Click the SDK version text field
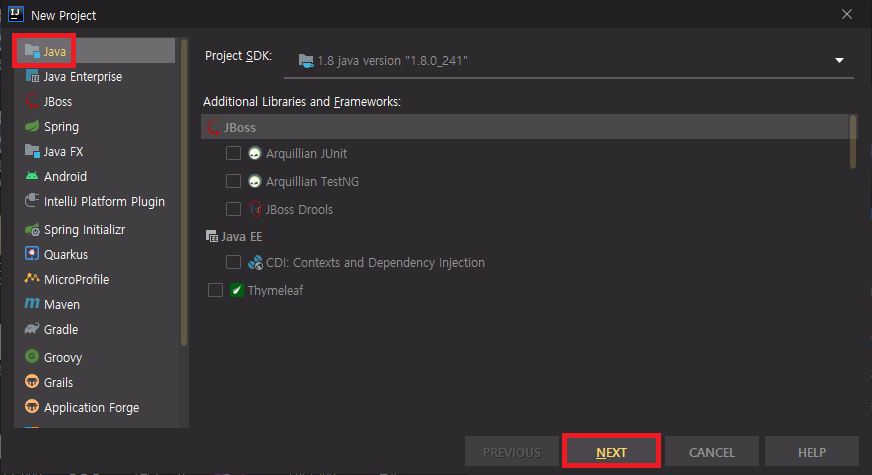The height and width of the screenshot is (475, 872). pos(568,61)
